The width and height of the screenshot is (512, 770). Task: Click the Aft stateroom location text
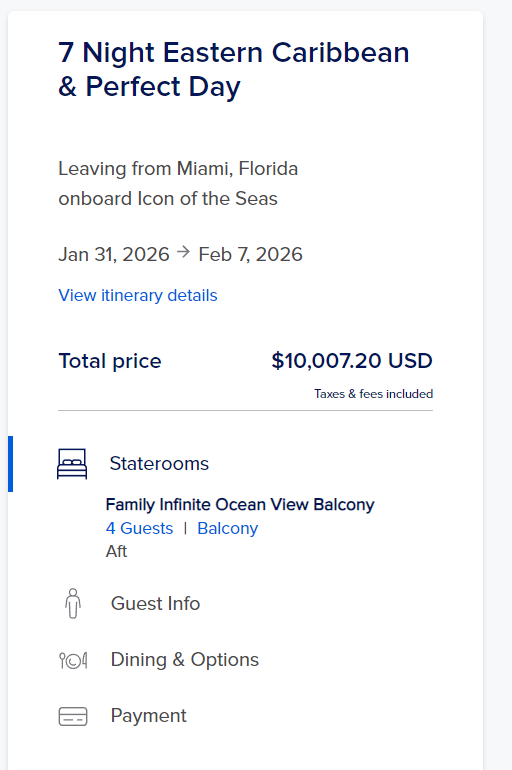click(116, 551)
